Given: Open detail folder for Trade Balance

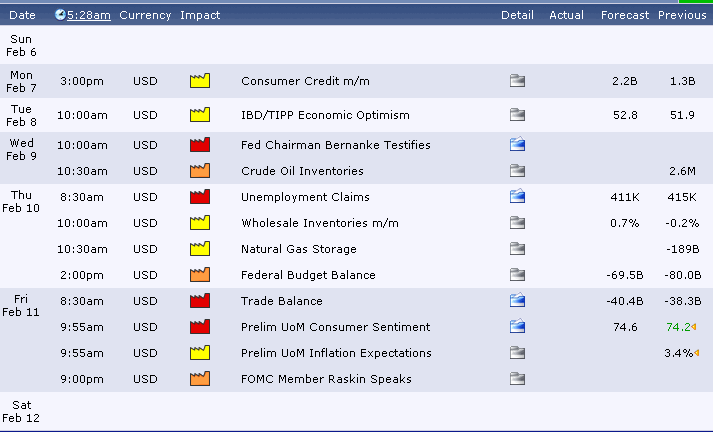Looking at the screenshot, I should pyautogui.click(x=517, y=301).
